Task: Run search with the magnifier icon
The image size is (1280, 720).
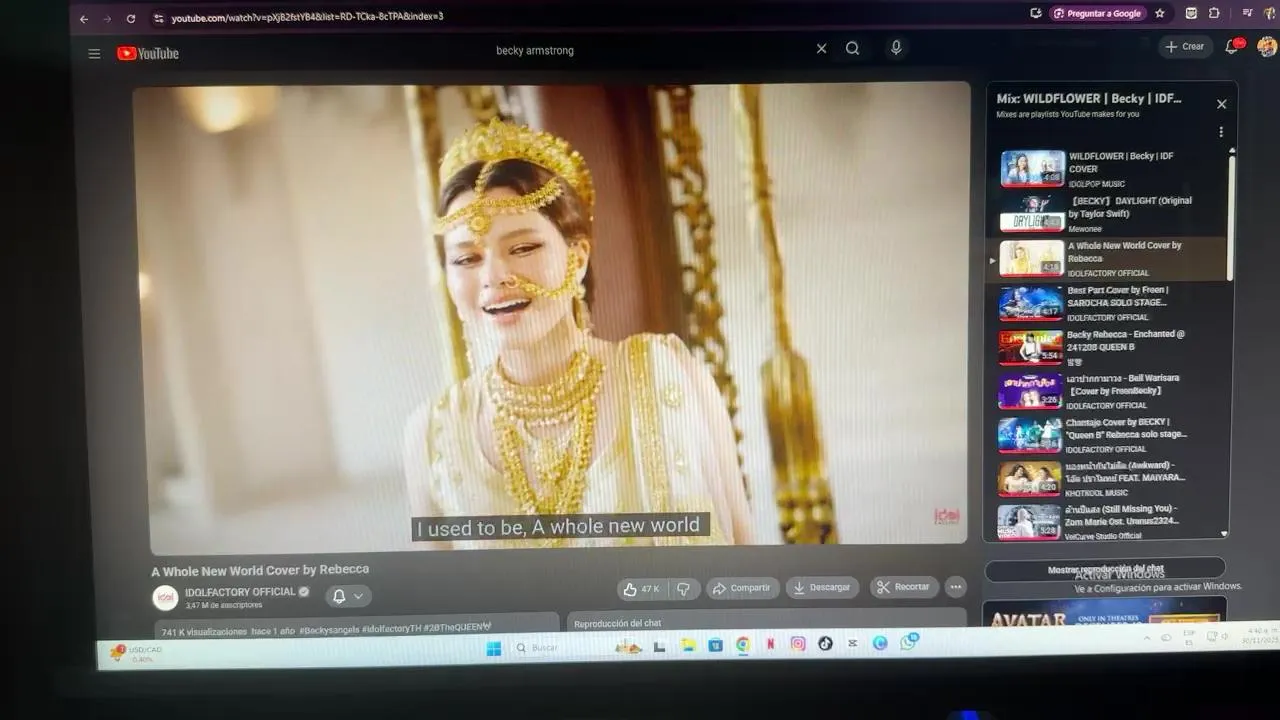Action: click(852, 48)
